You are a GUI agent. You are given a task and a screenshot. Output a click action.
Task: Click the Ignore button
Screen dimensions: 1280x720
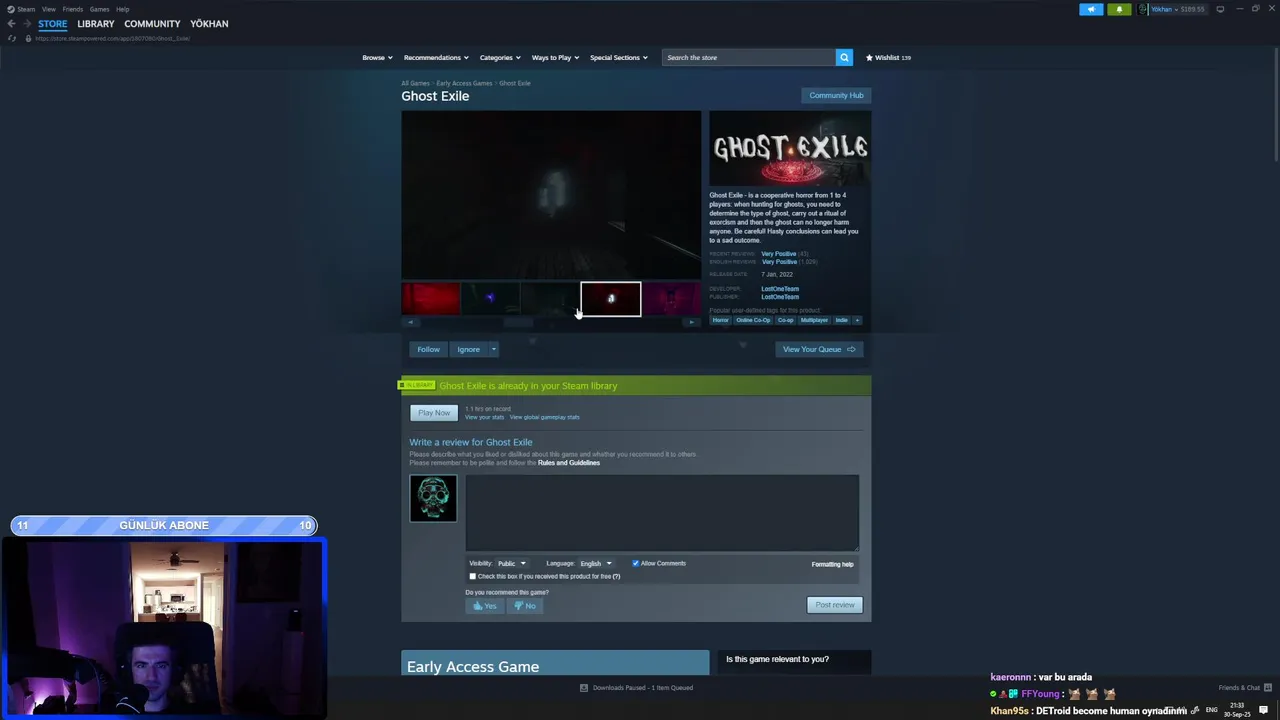tap(468, 349)
